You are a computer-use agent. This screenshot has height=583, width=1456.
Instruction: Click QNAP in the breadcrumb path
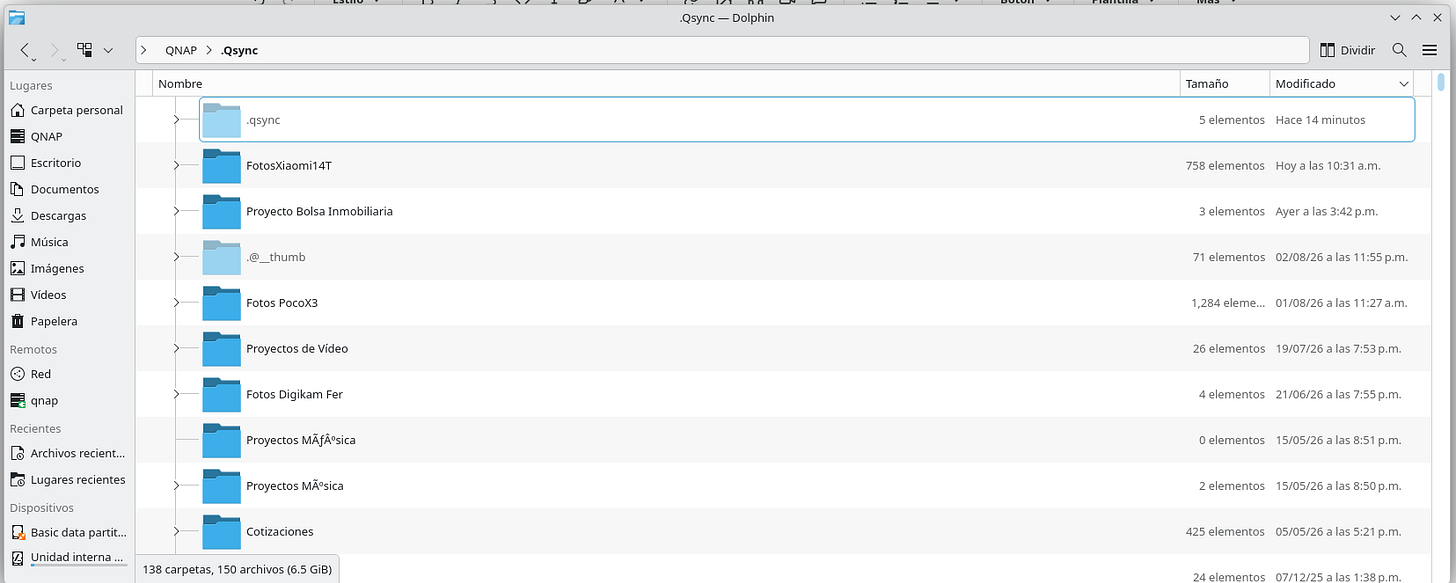coord(181,50)
